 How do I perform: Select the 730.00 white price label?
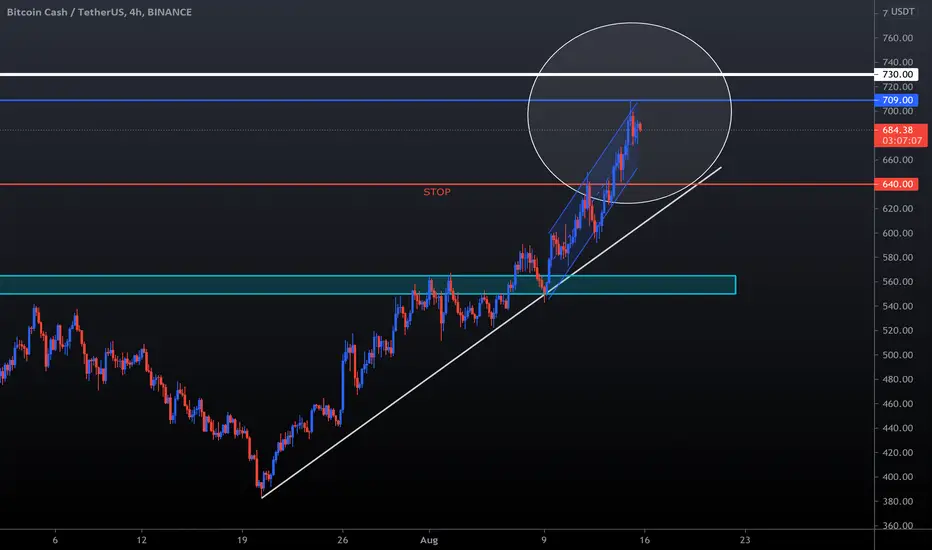(896, 74)
